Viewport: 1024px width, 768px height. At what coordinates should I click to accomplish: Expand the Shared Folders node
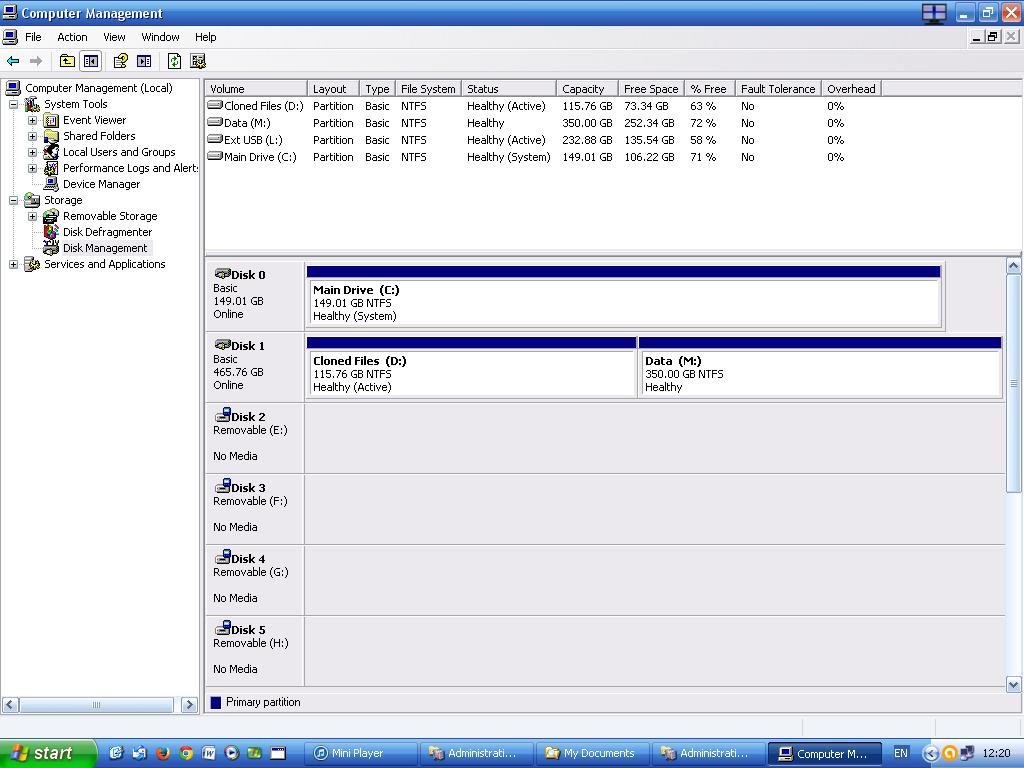coord(32,136)
